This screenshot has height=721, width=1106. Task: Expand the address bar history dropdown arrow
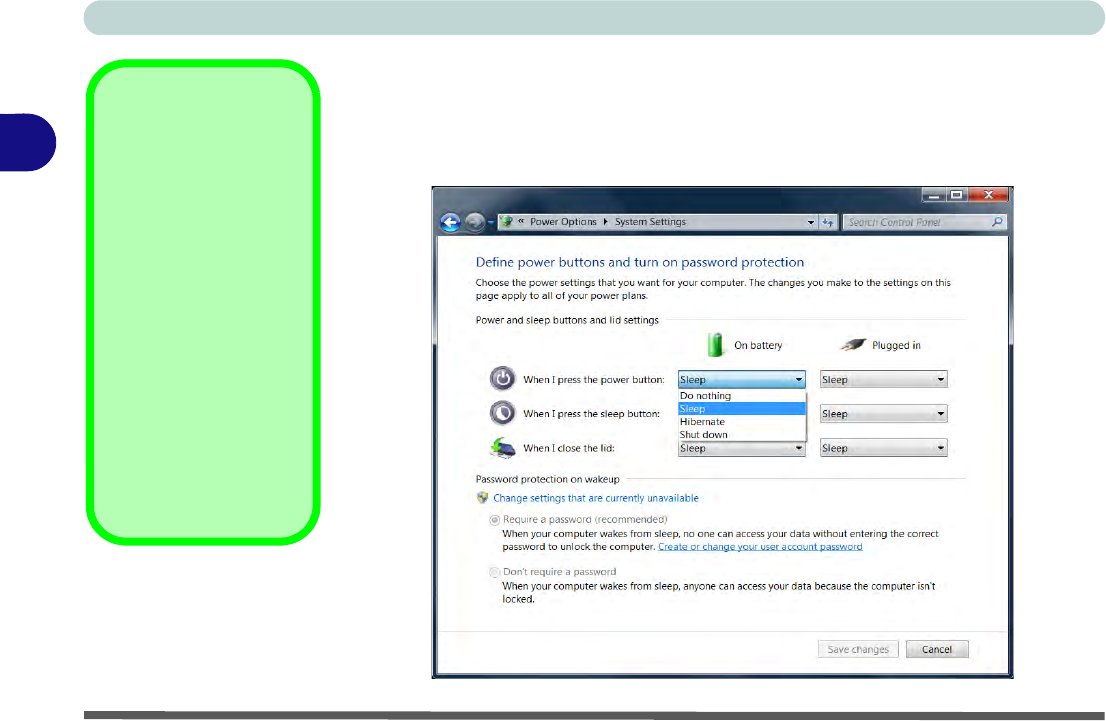point(810,222)
